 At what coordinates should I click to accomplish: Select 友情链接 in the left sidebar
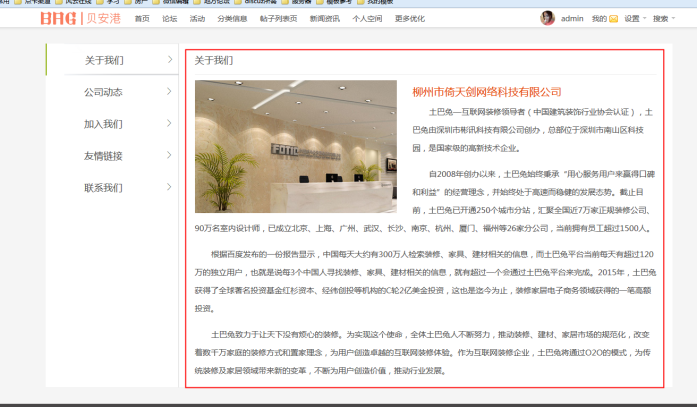[x=103, y=156]
